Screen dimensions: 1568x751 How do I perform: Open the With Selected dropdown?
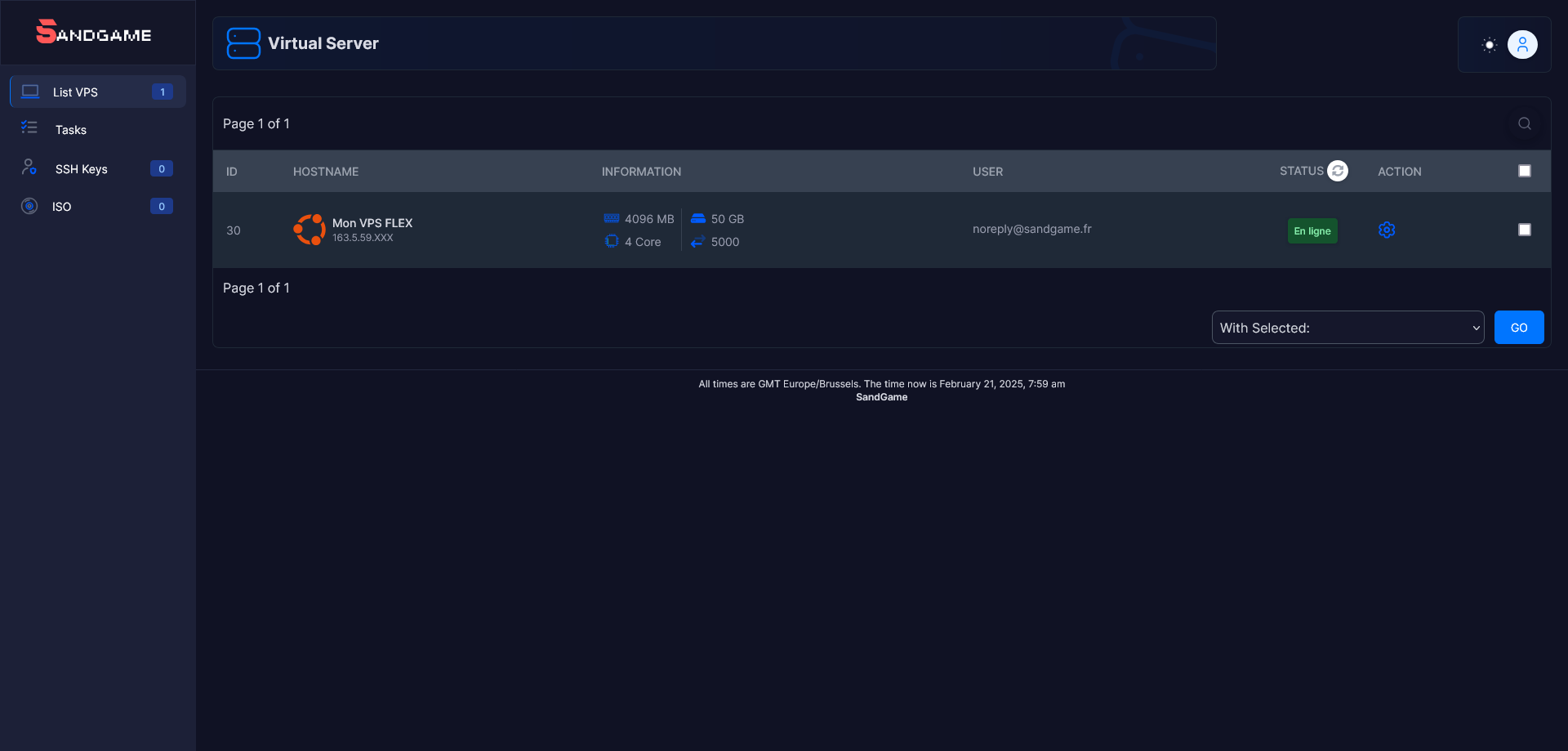[1347, 327]
